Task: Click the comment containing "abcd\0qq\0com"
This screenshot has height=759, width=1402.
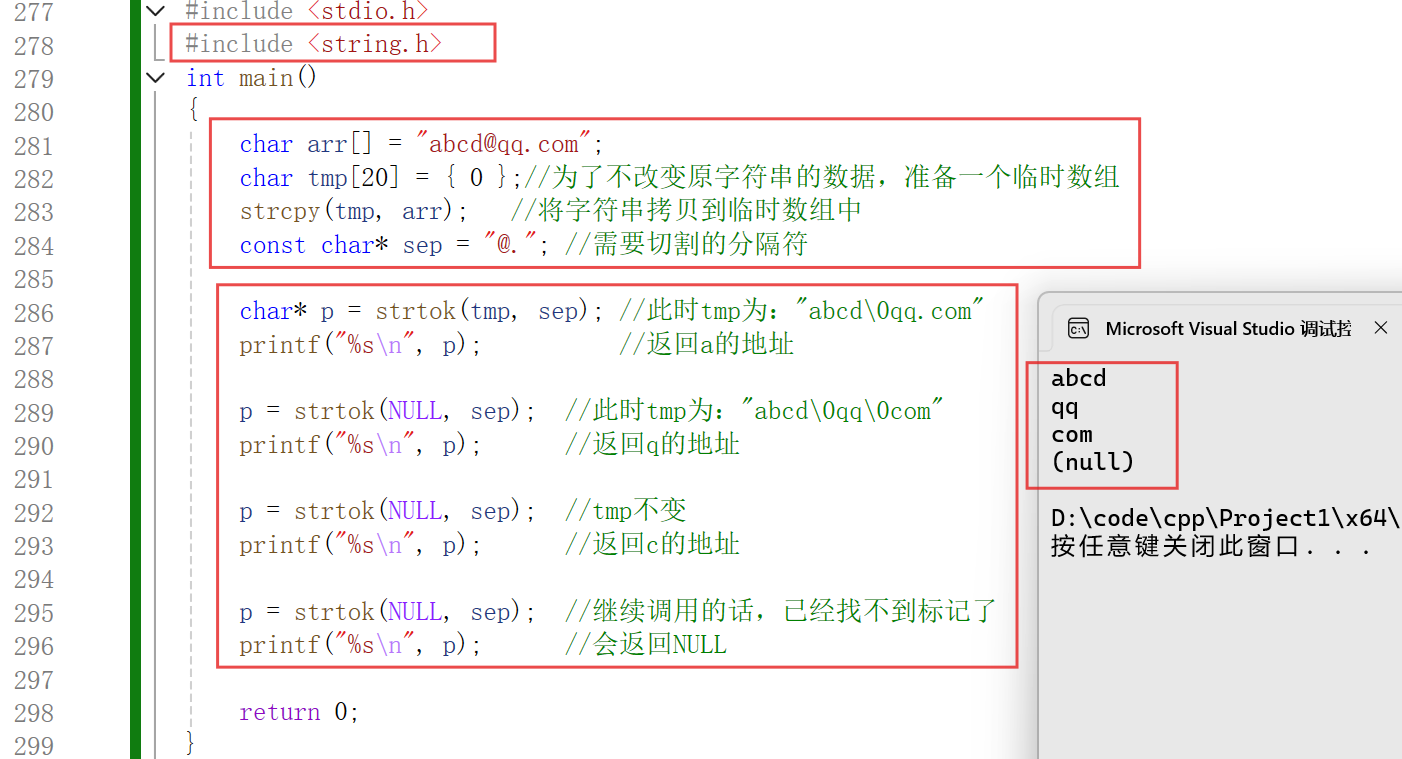Action: click(755, 411)
